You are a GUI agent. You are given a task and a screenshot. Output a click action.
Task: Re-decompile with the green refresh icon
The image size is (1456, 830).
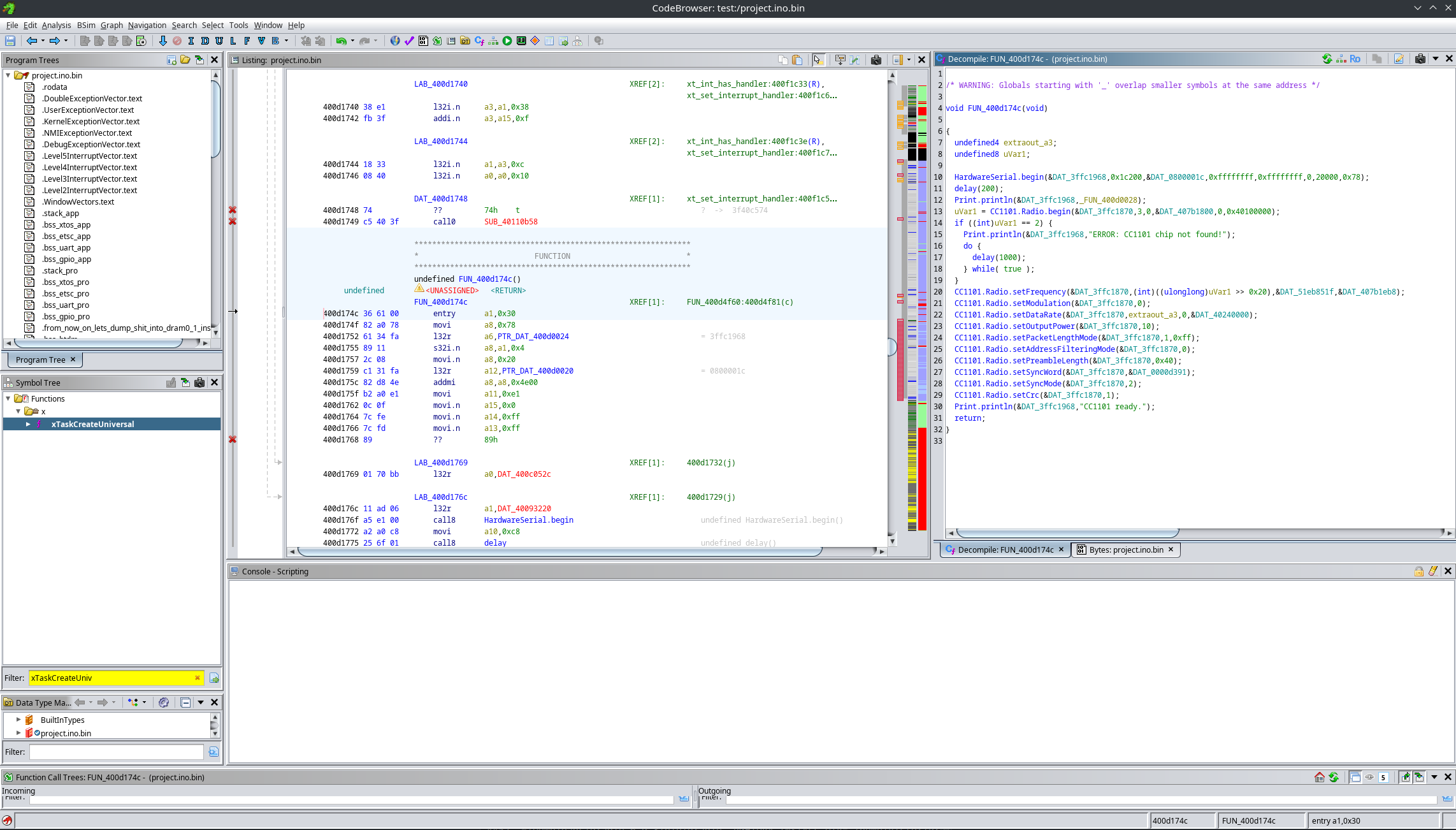click(x=1327, y=60)
